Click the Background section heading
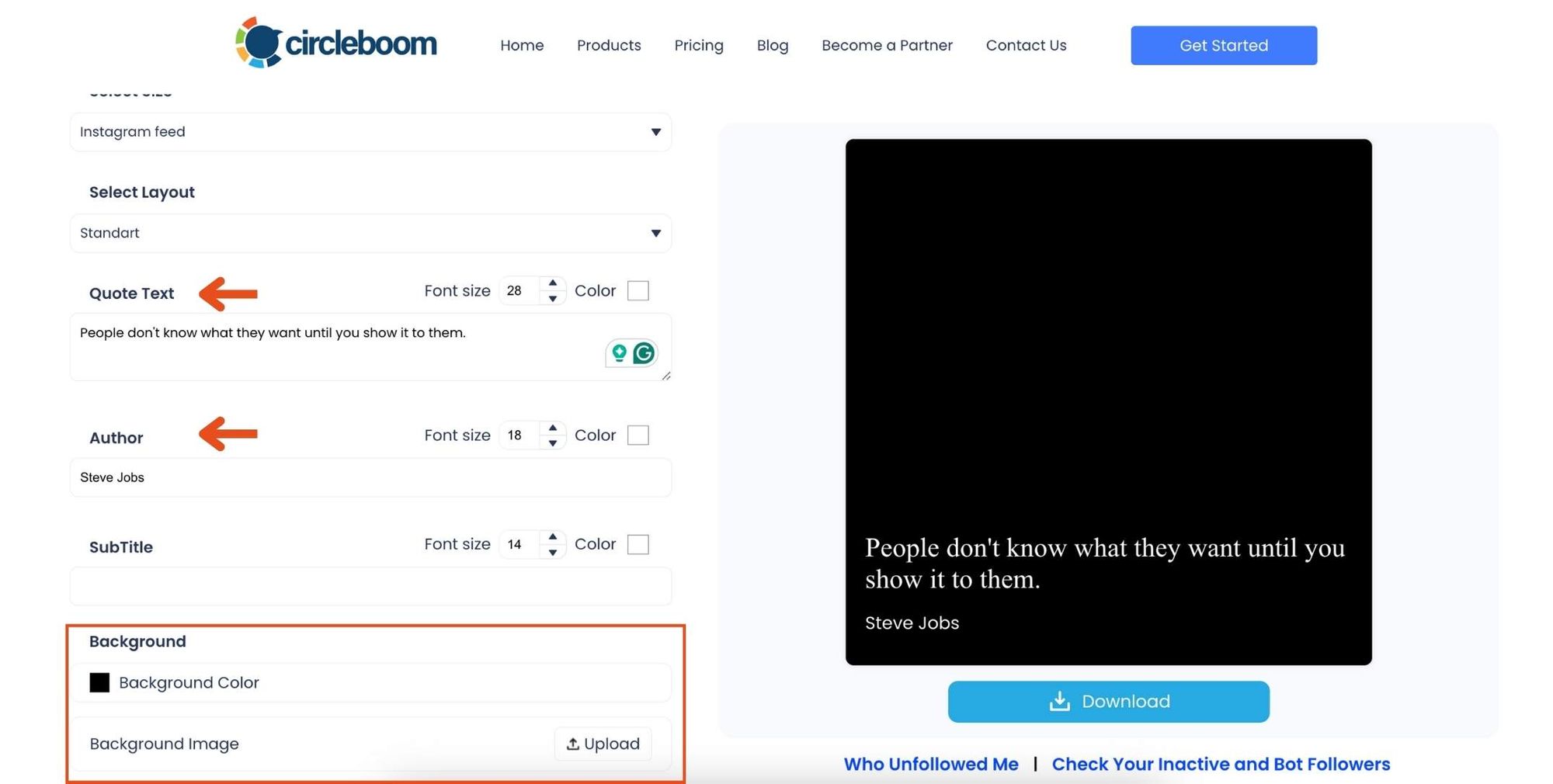Viewport: 1553px width, 784px height. coord(137,641)
